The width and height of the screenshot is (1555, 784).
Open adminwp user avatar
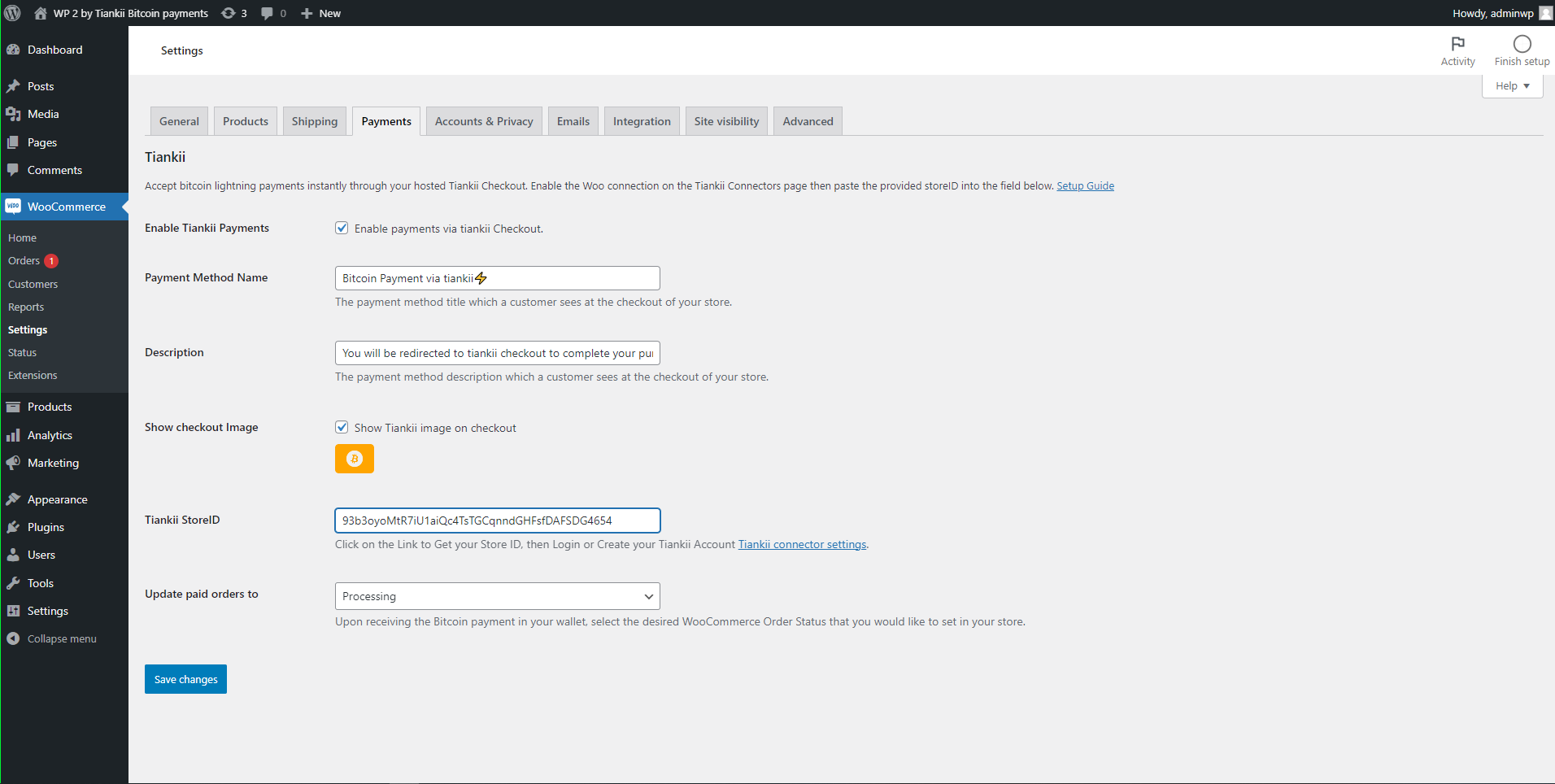click(1545, 13)
